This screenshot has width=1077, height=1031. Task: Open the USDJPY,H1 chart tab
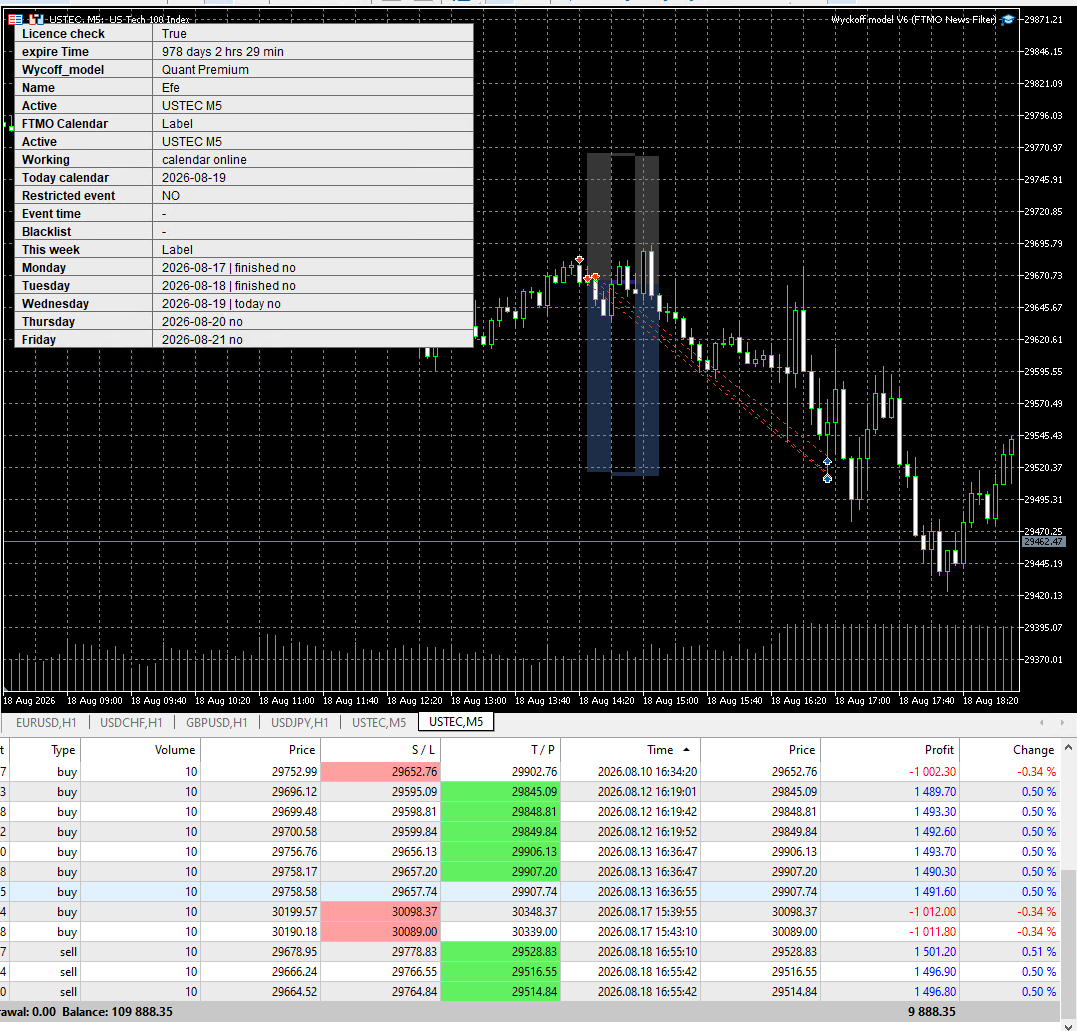[299, 723]
